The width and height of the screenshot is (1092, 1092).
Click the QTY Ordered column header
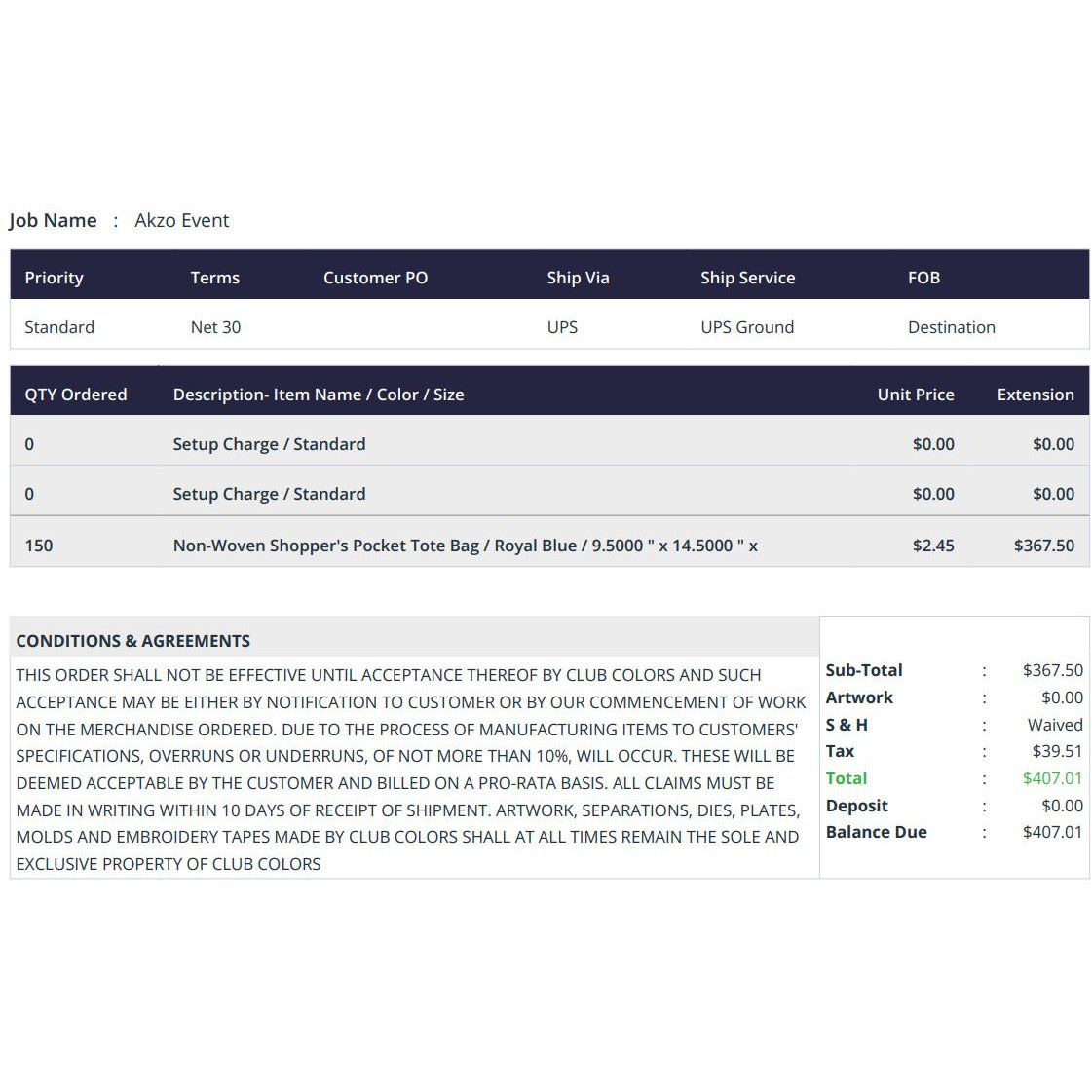tap(76, 395)
